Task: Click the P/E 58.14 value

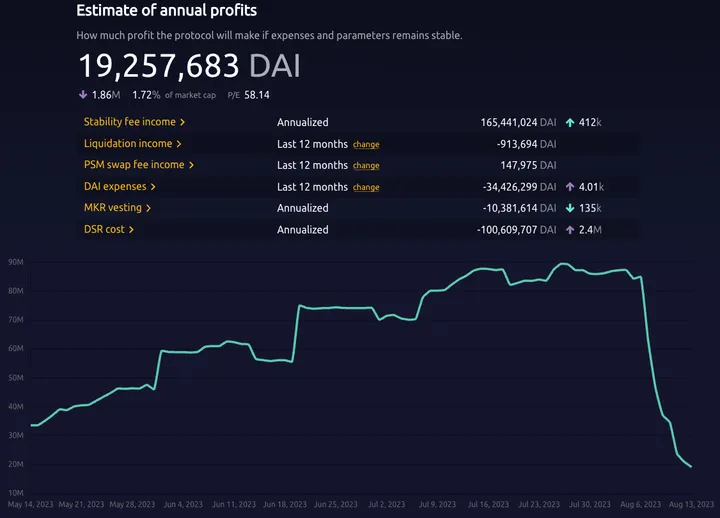Action: [256, 95]
